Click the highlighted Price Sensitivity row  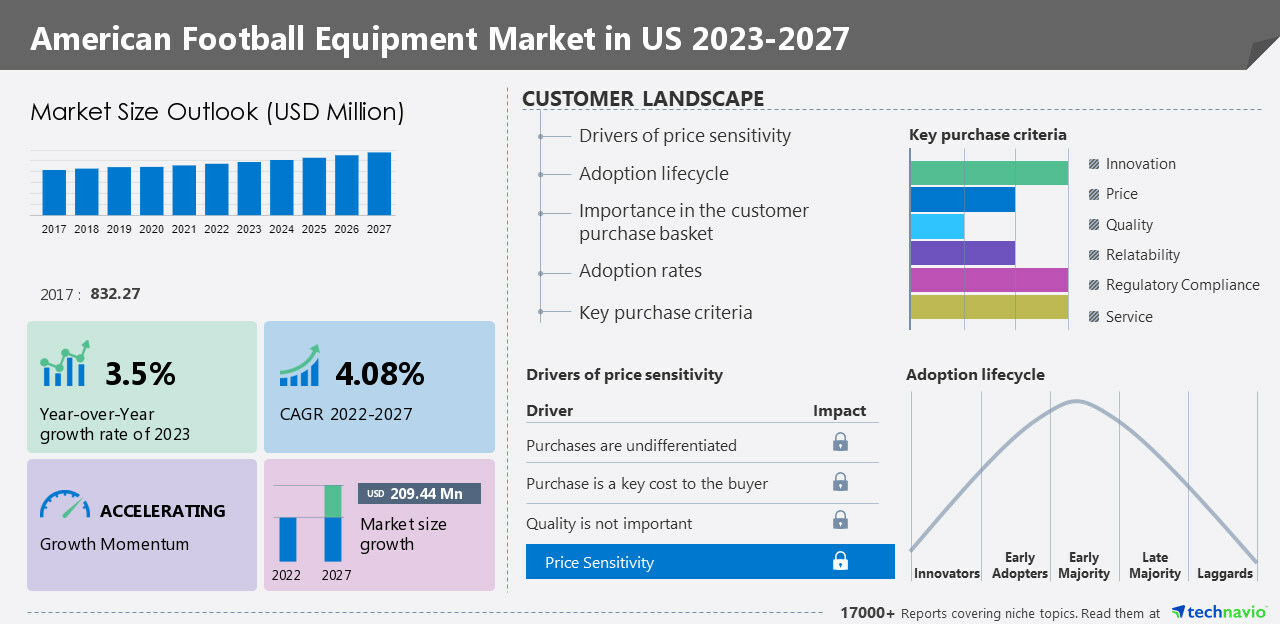(x=710, y=562)
